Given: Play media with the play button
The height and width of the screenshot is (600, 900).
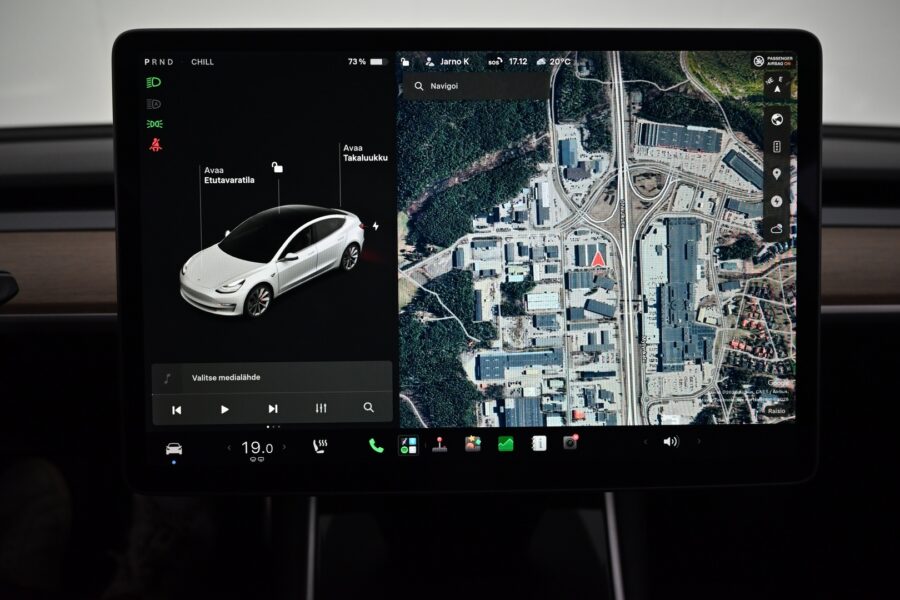Looking at the screenshot, I should coord(224,409).
